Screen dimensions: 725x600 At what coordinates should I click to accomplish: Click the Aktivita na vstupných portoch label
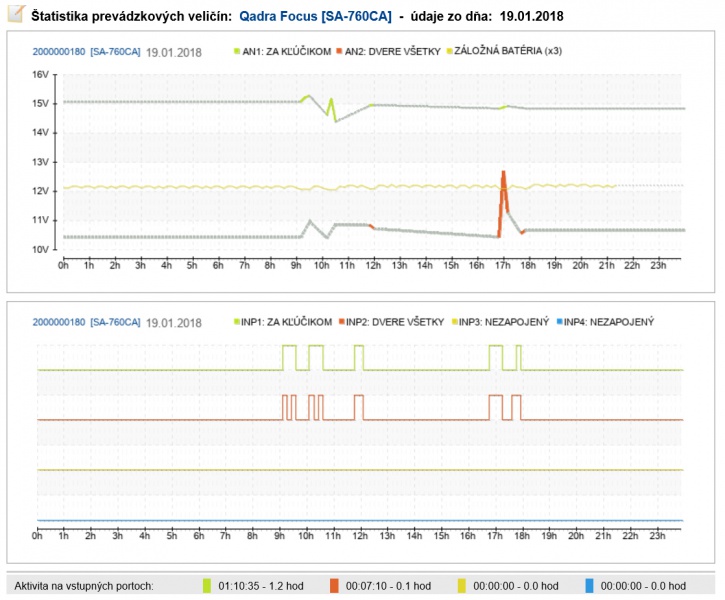pyautogui.click(x=84, y=586)
